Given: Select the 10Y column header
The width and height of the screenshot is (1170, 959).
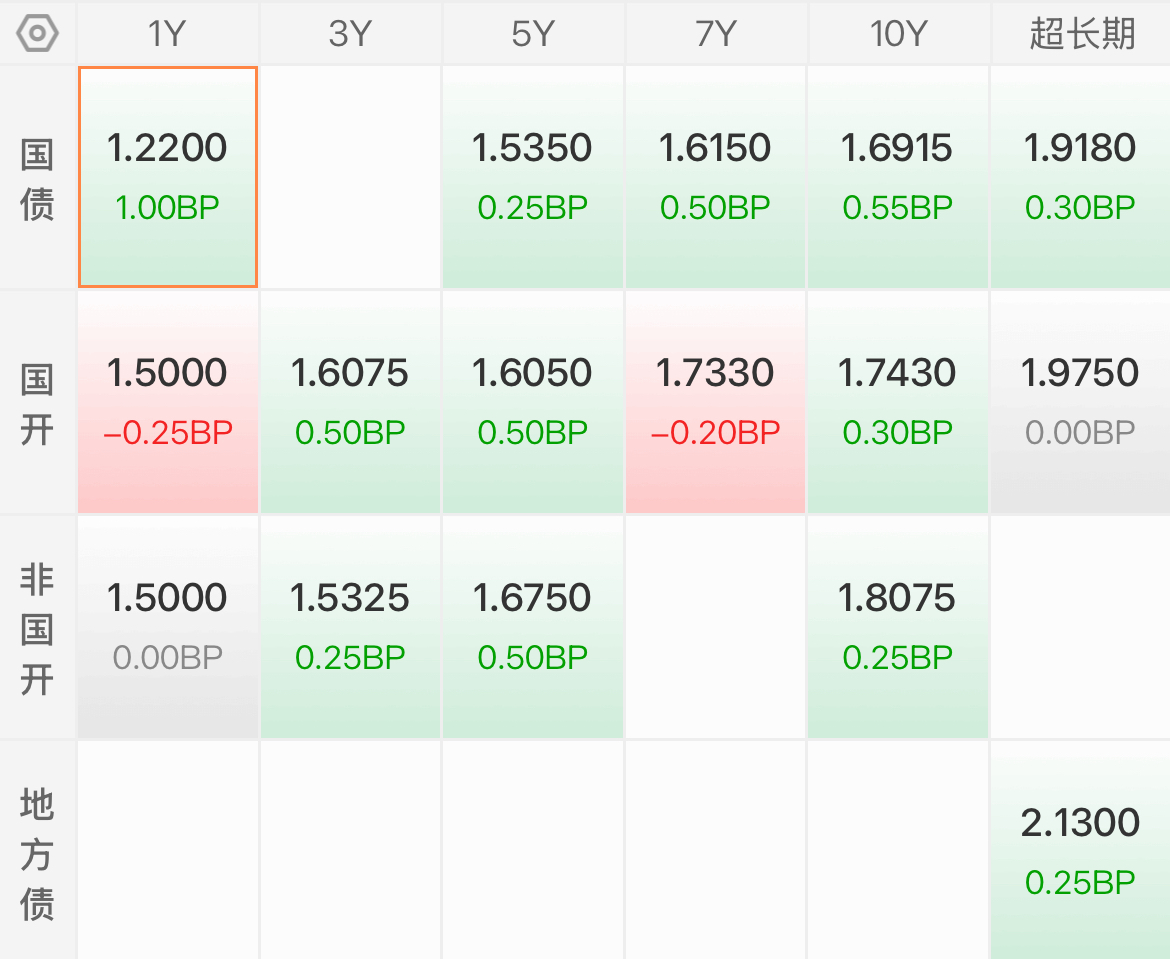Looking at the screenshot, I should tap(898, 33).
